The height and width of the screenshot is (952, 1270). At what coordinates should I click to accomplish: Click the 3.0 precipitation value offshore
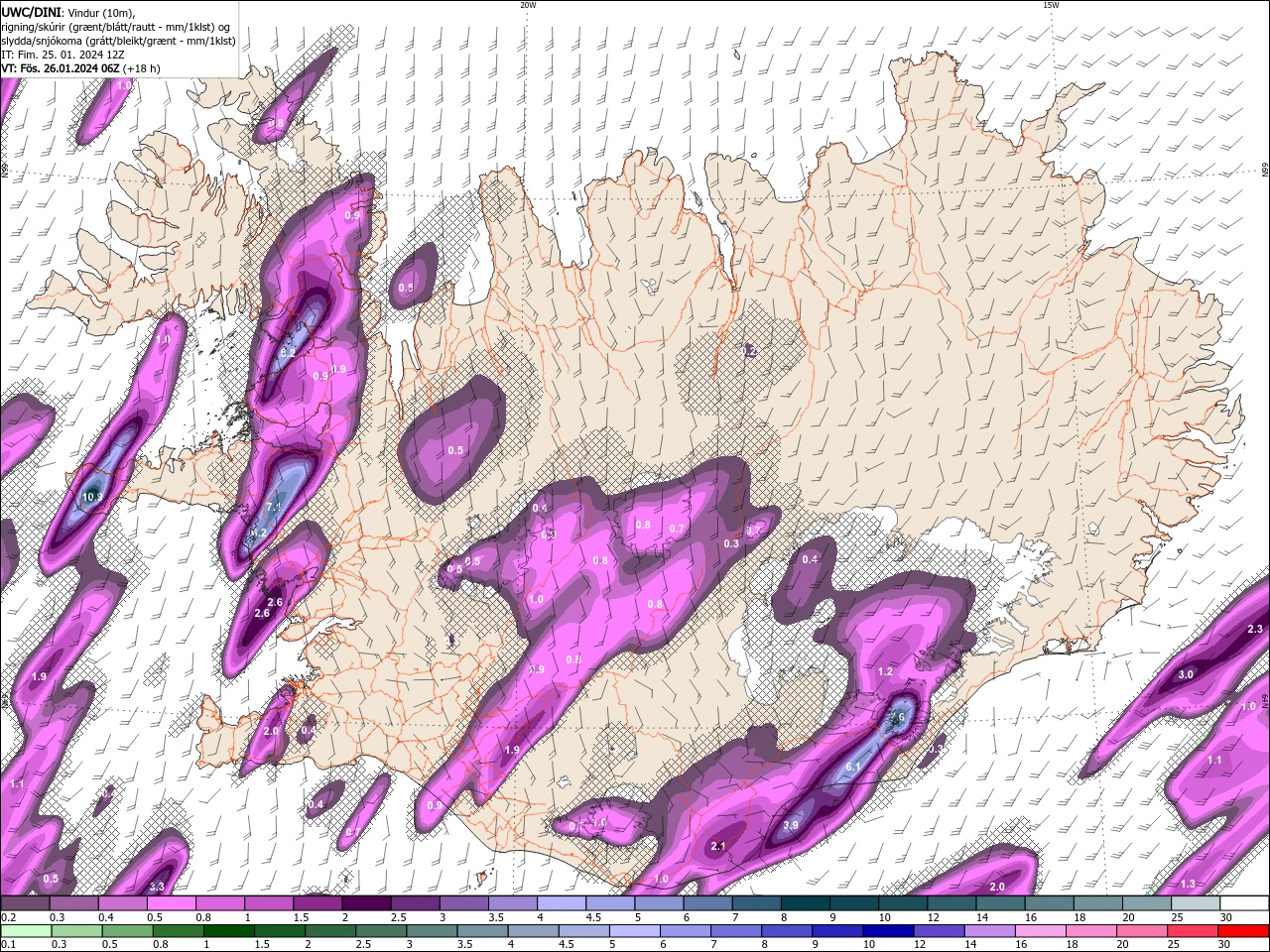(x=1186, y=674)
